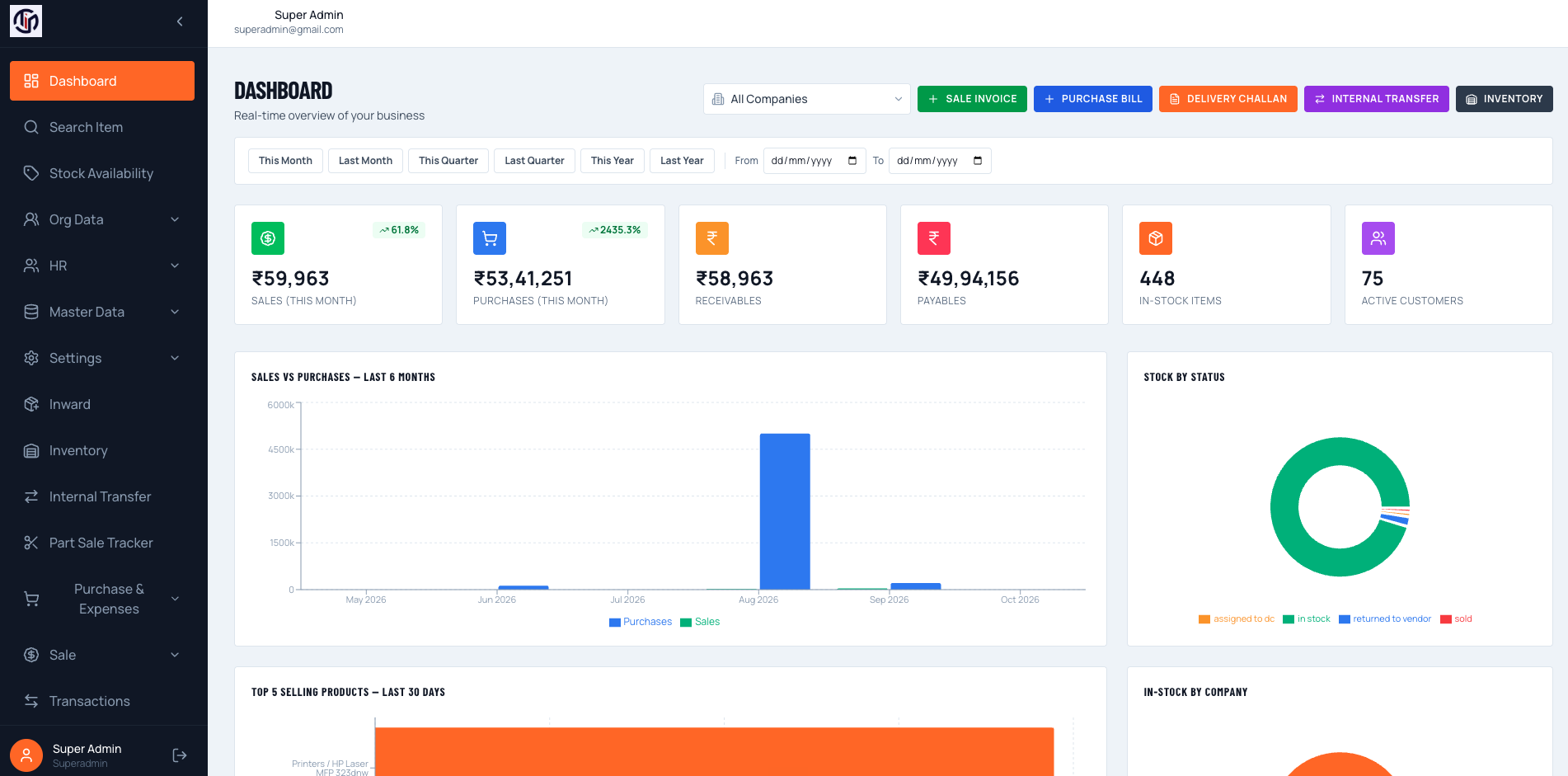This screenshot has width=1568, height=776.
Task: Go to Stock Availability page
Action: coord(102,173)
